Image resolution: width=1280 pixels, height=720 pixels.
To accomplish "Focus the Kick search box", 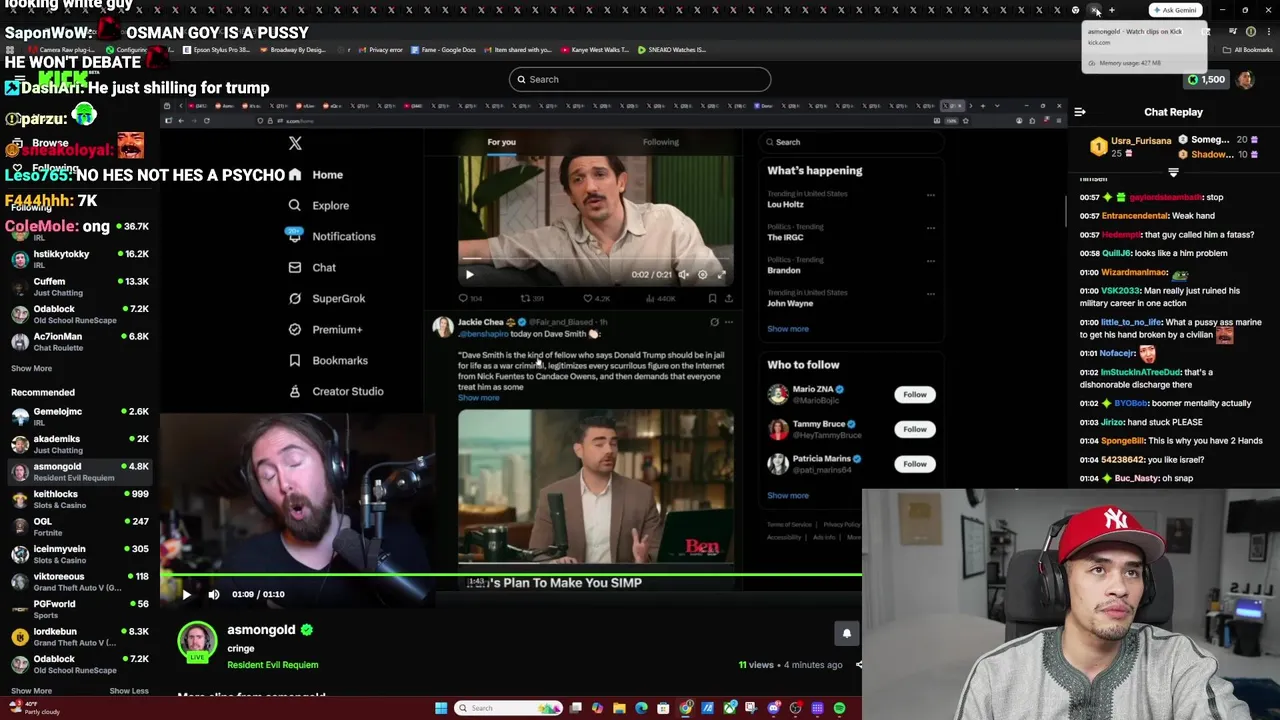I will (640, 79).
